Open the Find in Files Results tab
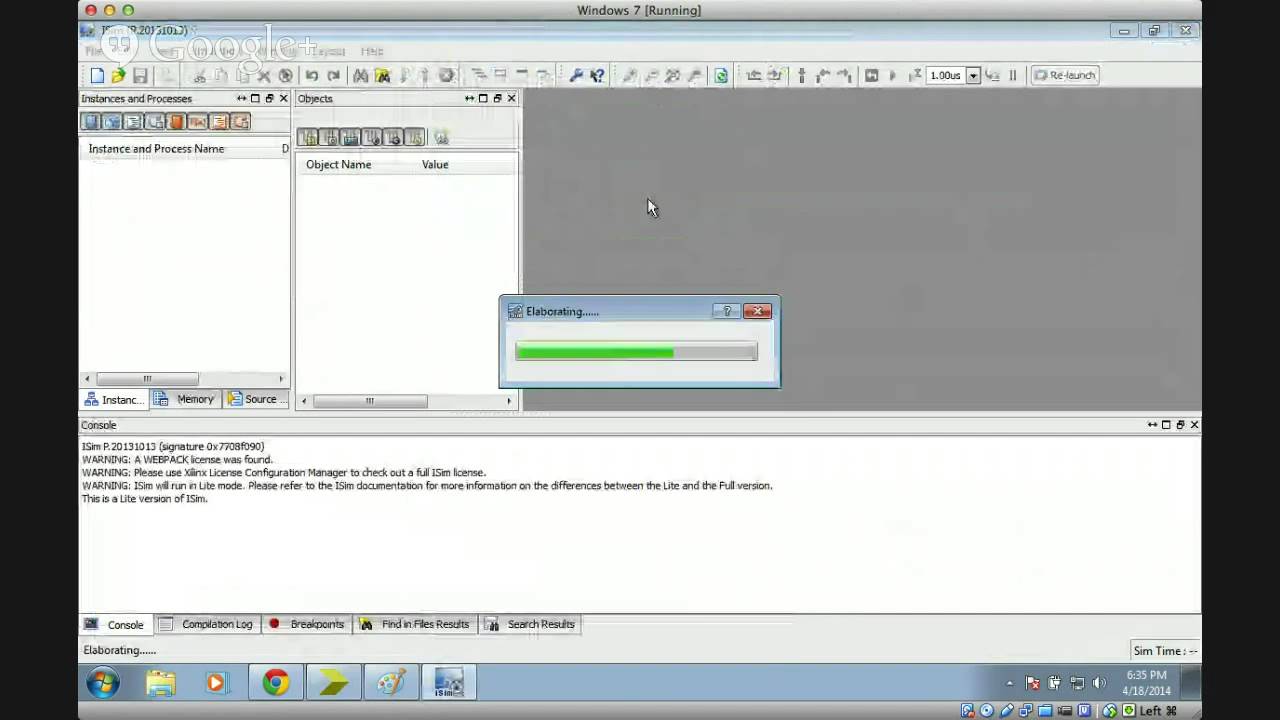This screenshot has width=1280, height=720. pyautogui.click(x=415, y=624)
